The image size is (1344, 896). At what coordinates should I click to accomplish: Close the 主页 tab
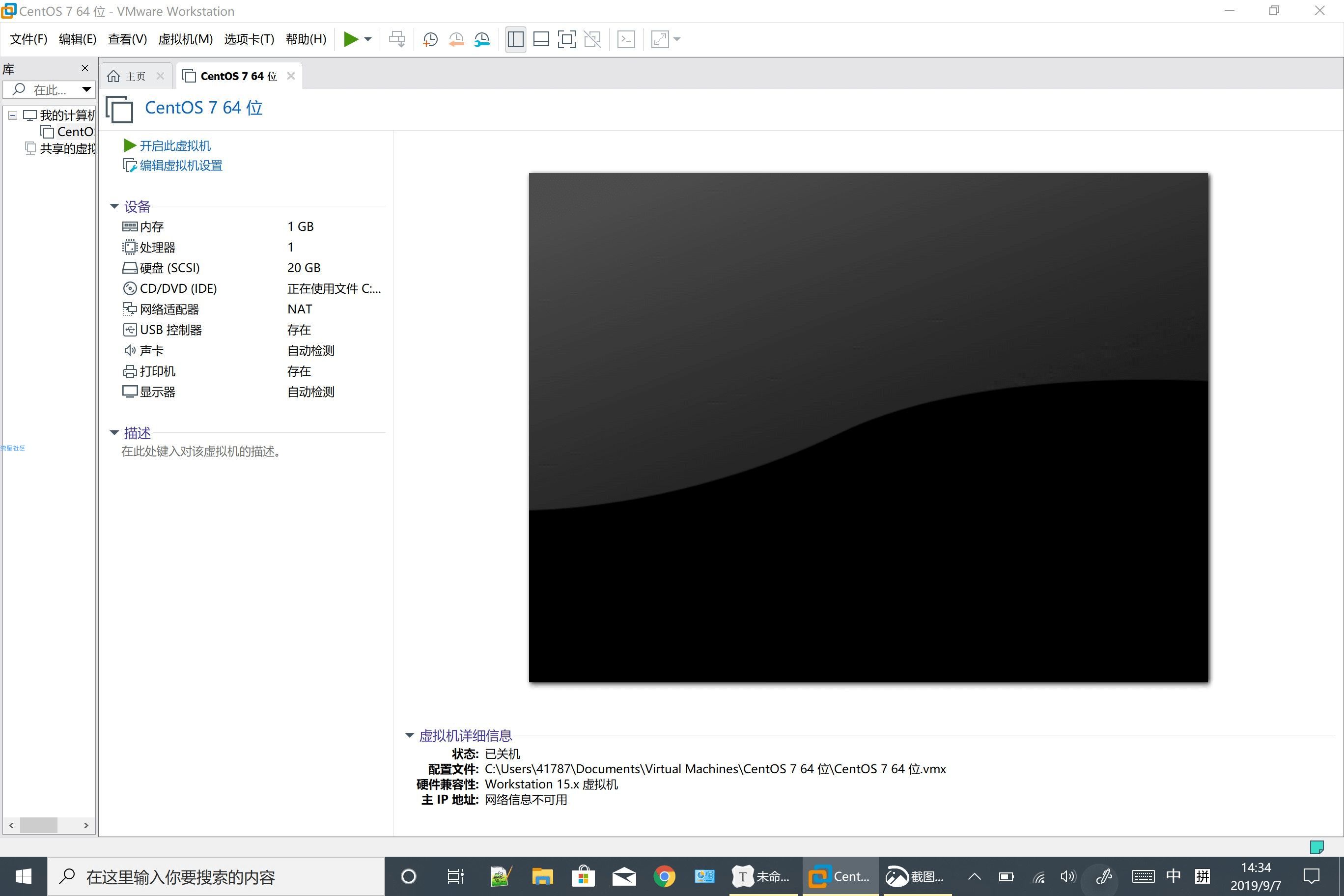160,76
